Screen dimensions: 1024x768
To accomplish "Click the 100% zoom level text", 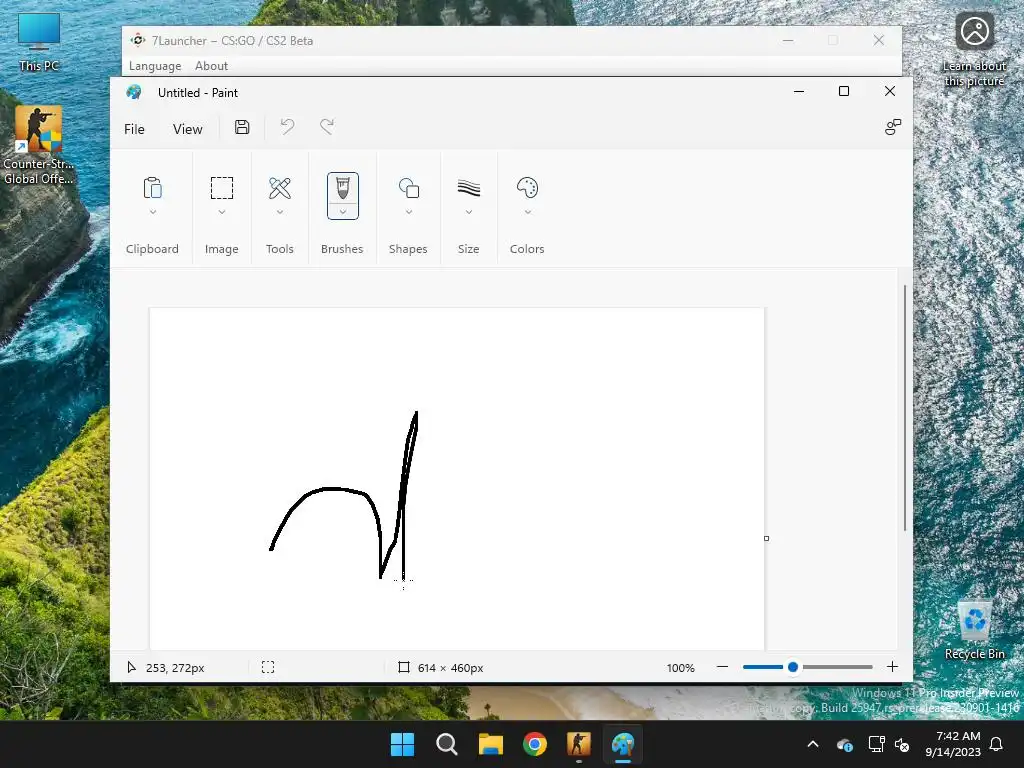I will coord(680,667).
